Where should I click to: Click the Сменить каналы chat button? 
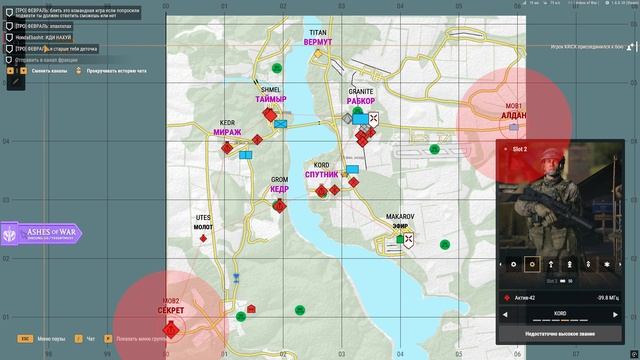[x=37, y=71]
